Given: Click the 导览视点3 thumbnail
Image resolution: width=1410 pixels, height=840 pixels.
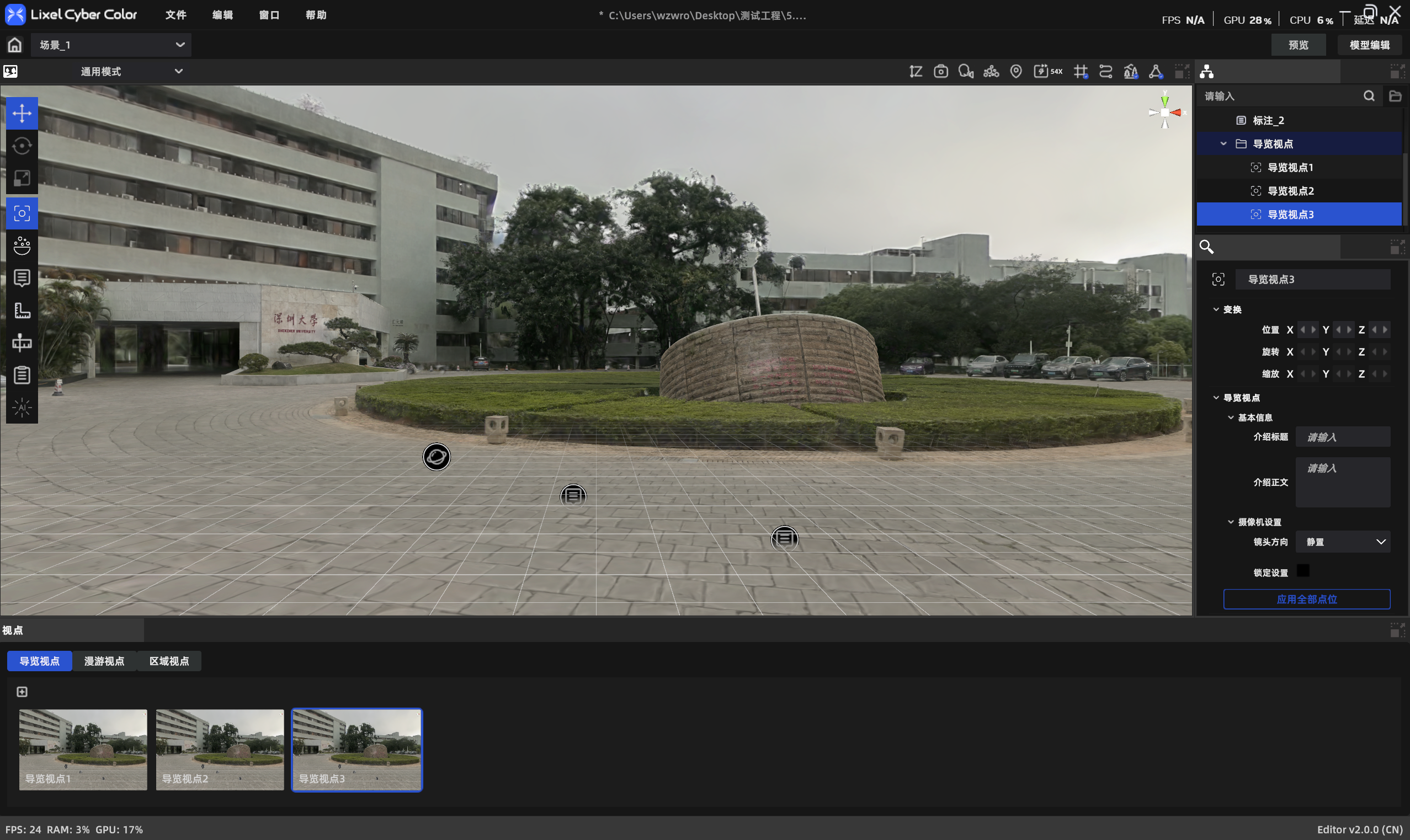Looking at the screenshot, I should coord(357,750).
